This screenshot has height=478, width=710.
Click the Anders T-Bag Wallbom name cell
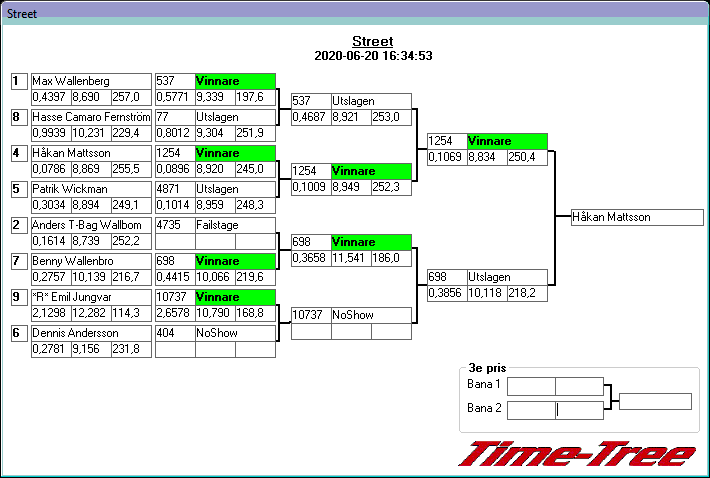91,225
